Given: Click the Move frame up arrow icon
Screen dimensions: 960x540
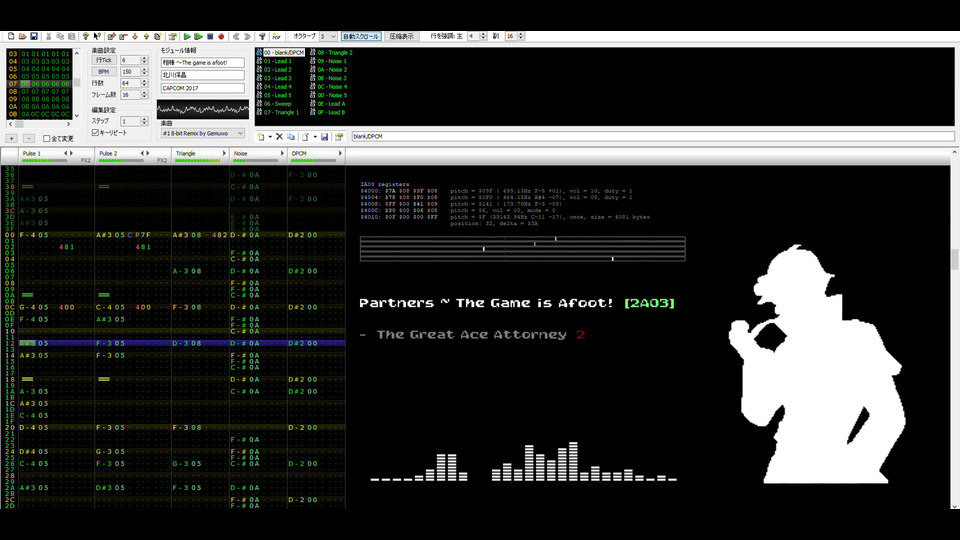Looking at the screenshot, I should click(x=146, y=37).
